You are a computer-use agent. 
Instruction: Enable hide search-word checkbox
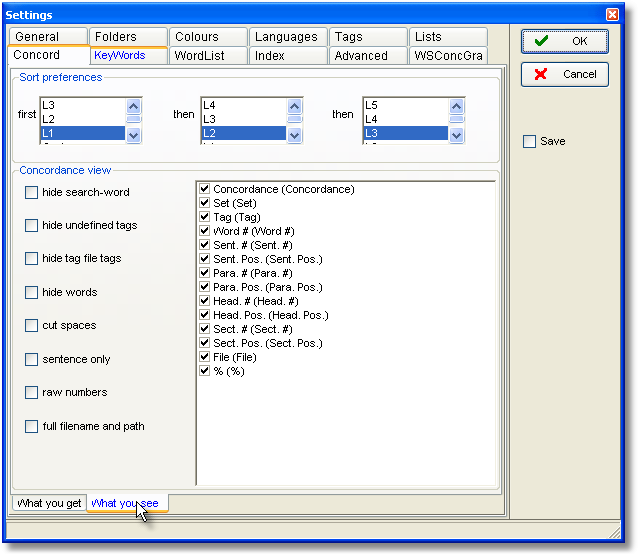tap(31, 192)
